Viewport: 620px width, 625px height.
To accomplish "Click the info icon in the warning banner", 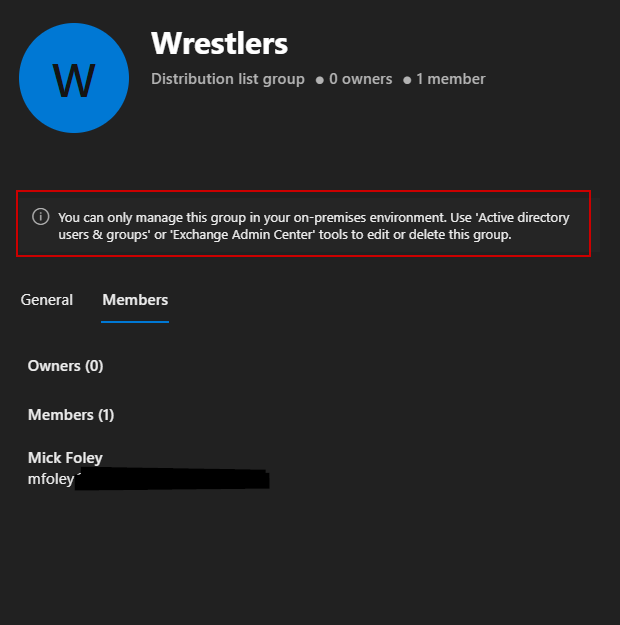I will [x=41, y=216].
